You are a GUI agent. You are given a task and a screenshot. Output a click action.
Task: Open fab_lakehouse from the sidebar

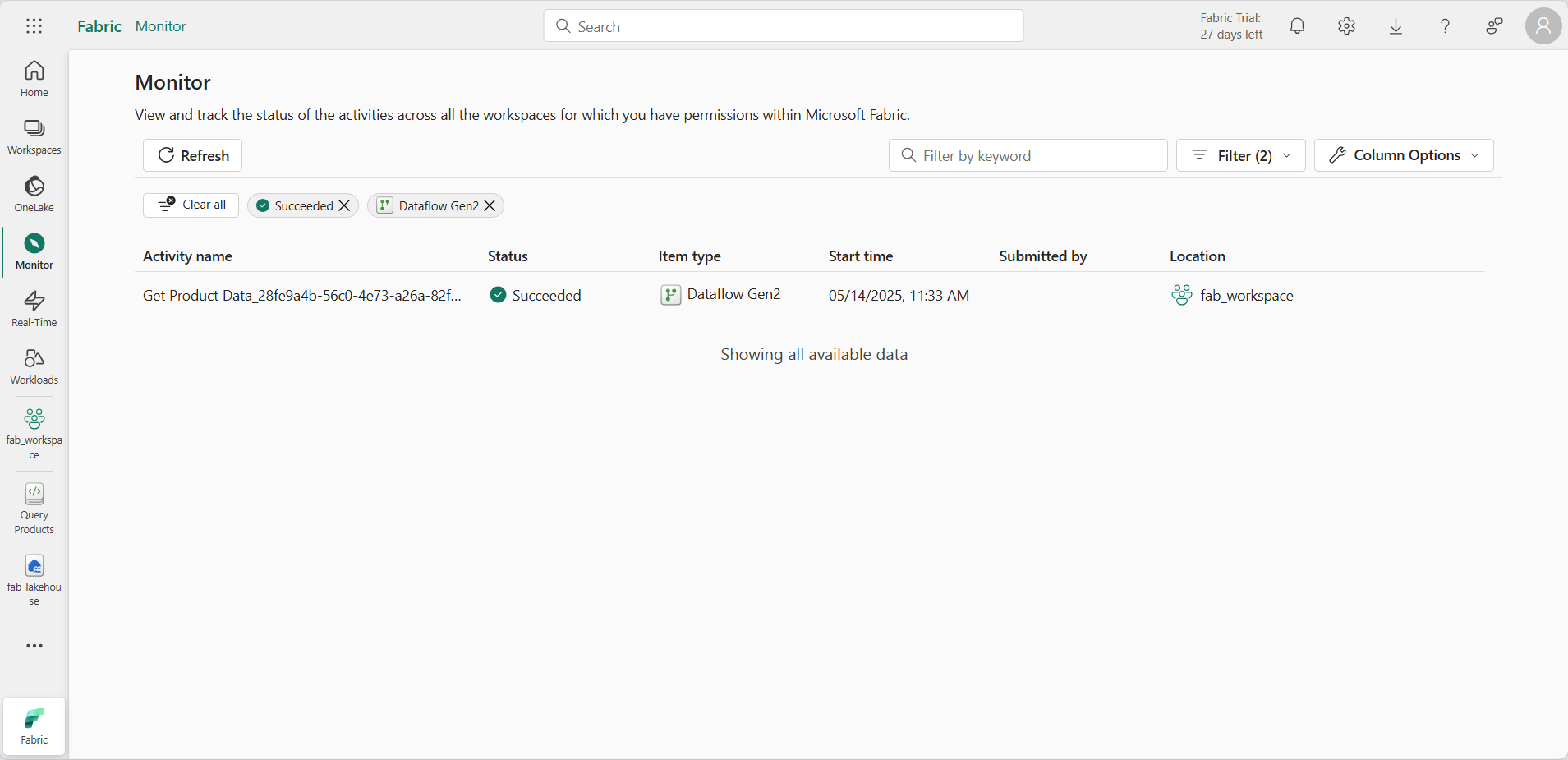(x=34, y=580)
